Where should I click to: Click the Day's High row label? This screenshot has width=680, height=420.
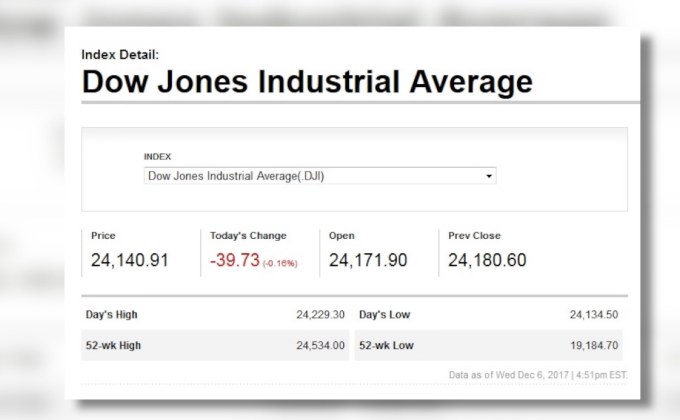[114, 314]
